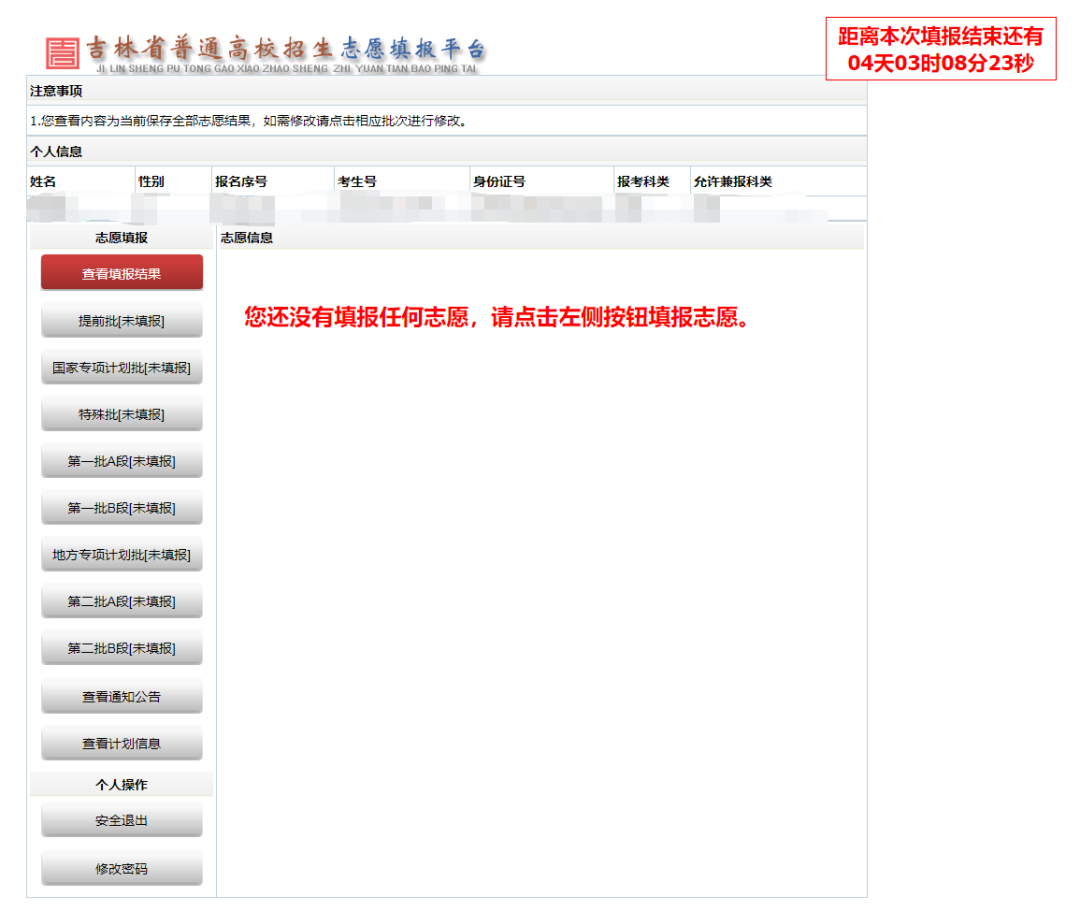Click the platform logo seal icon
Viewport: 1080px width, 911px height.
click(62, 53)
